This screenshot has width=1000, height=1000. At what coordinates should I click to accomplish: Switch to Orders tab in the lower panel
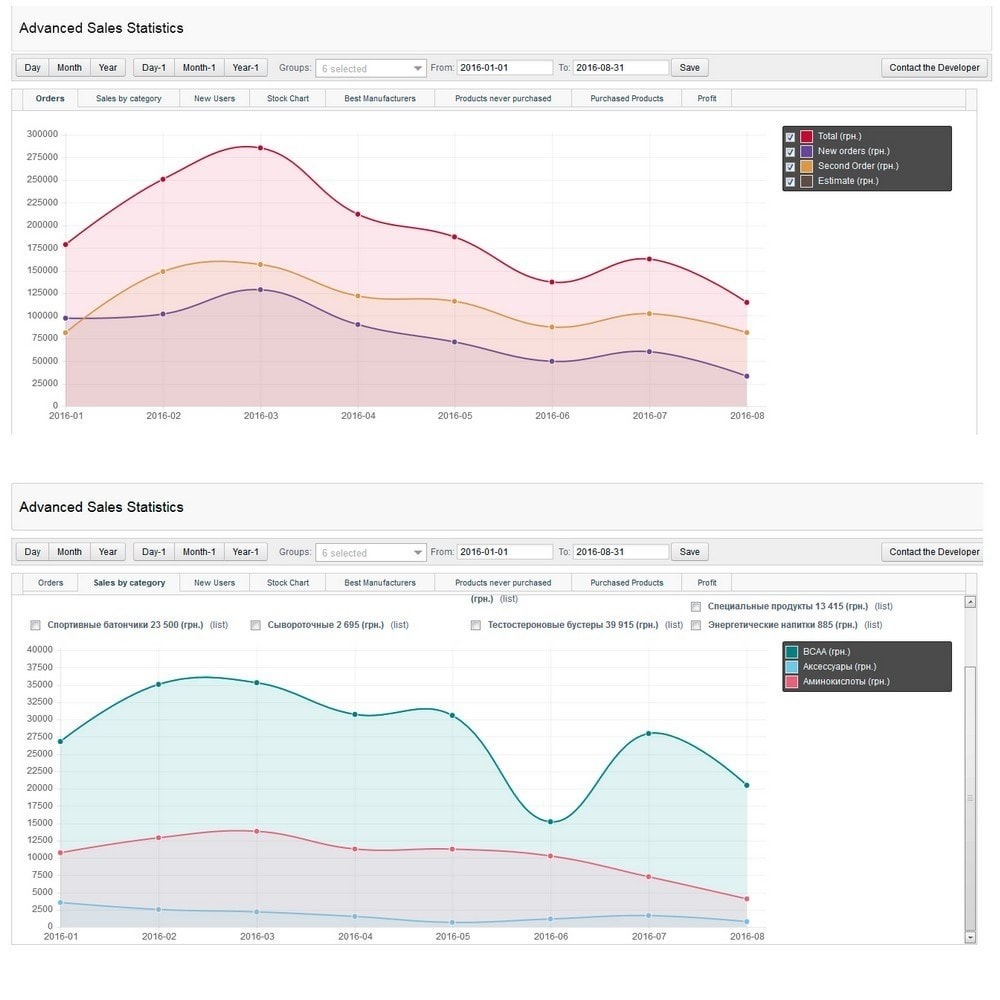(50, 583)
